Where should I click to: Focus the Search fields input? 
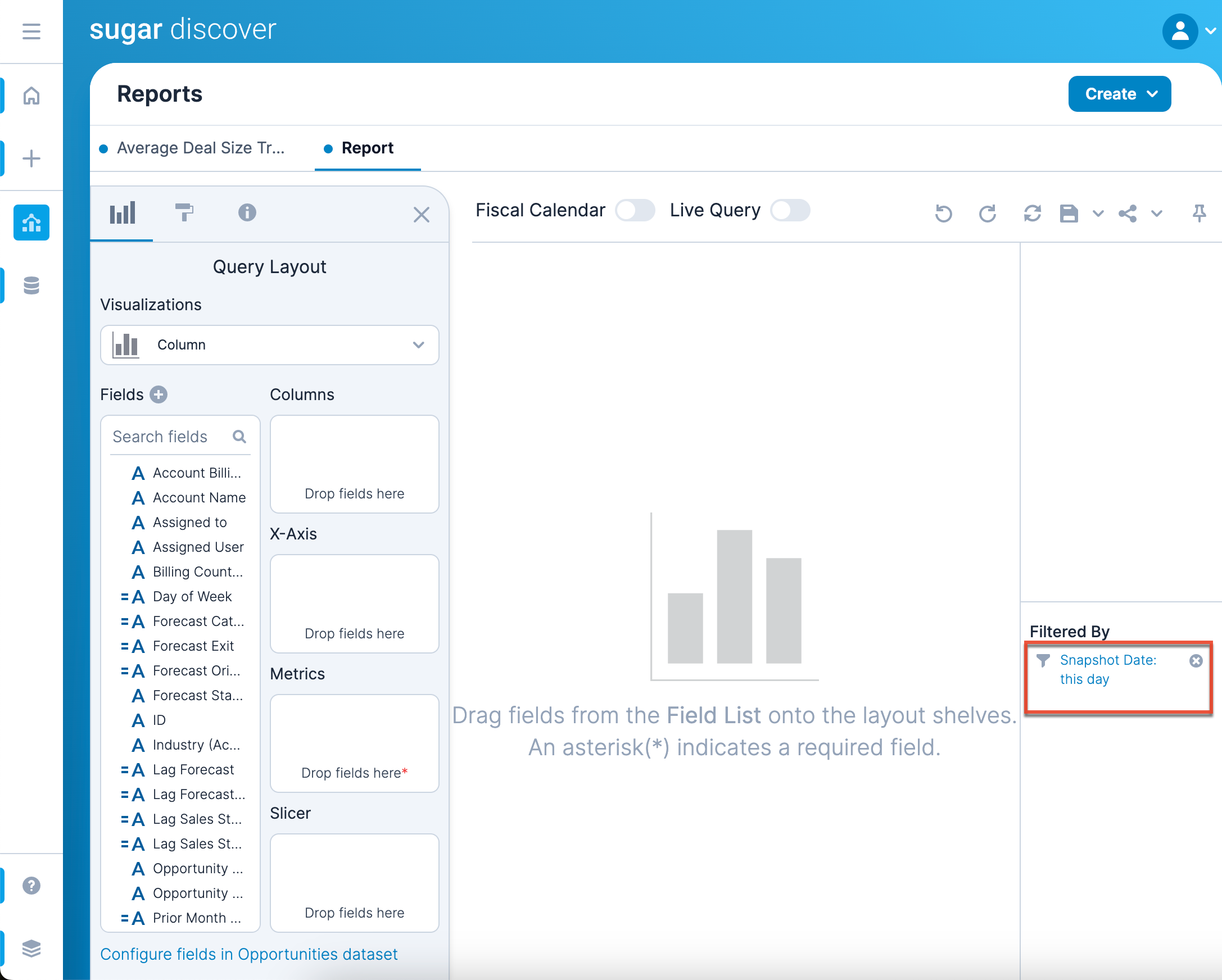170,437
